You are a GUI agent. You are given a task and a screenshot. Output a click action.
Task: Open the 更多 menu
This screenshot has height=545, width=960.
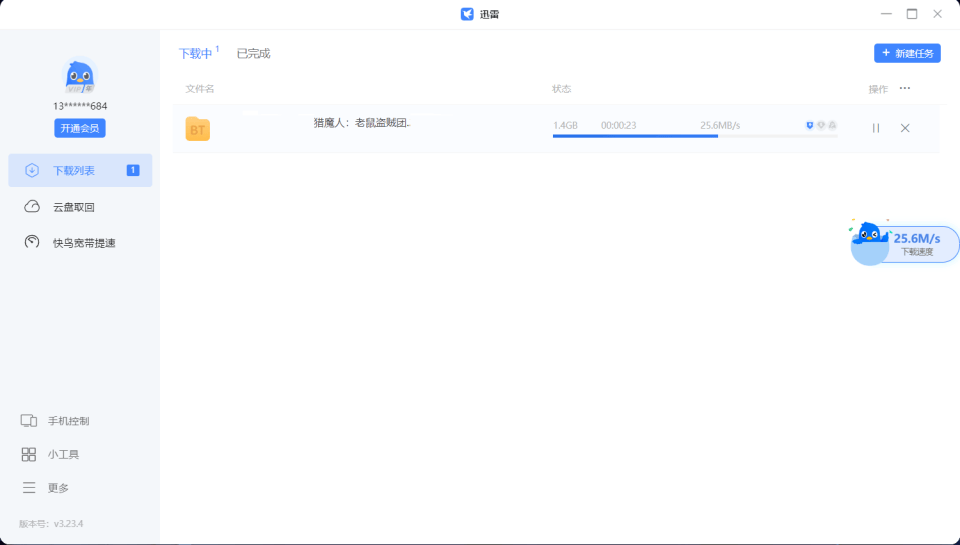[x=58, y=487]
